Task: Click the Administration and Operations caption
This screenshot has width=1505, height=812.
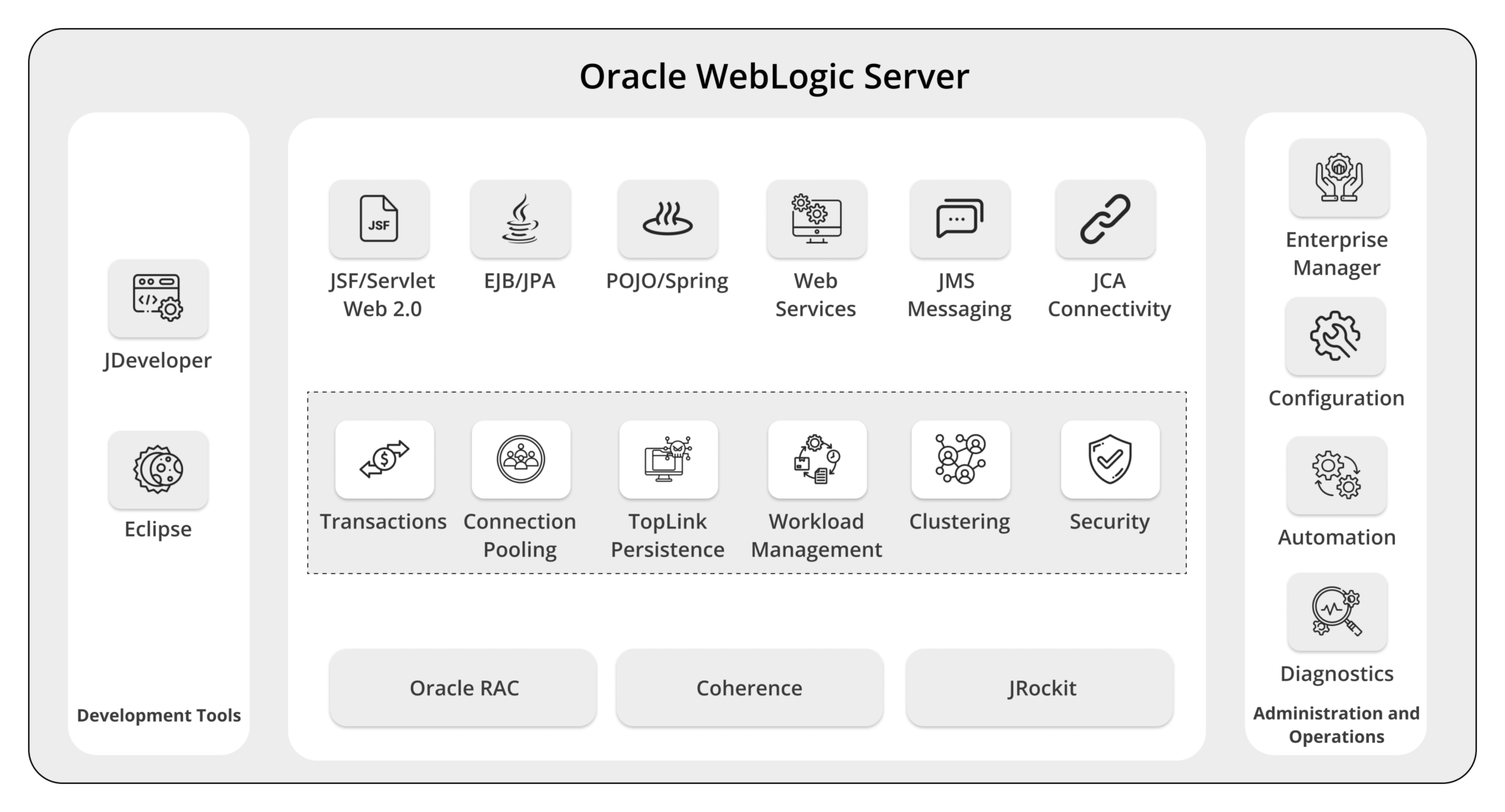Action: 1336,725
